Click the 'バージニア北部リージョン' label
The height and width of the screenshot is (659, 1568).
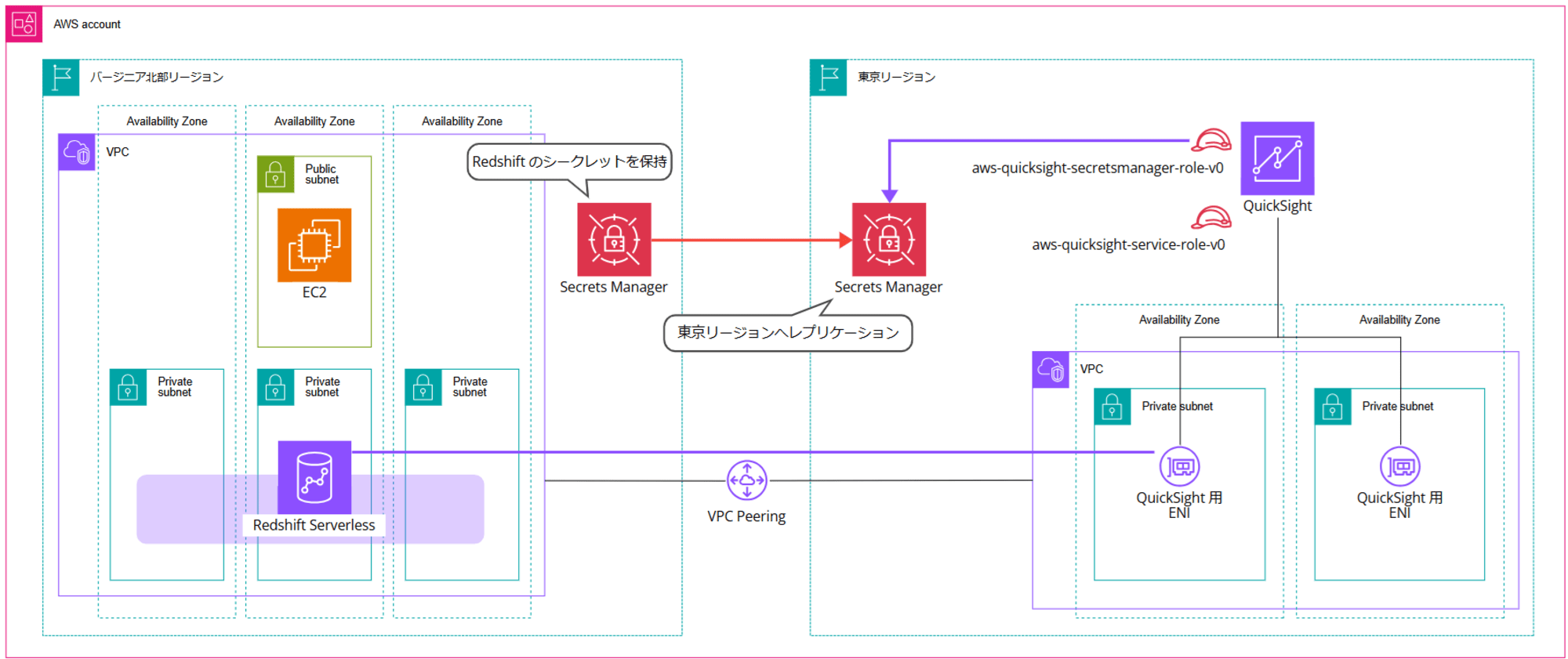[x=157, y=77]
